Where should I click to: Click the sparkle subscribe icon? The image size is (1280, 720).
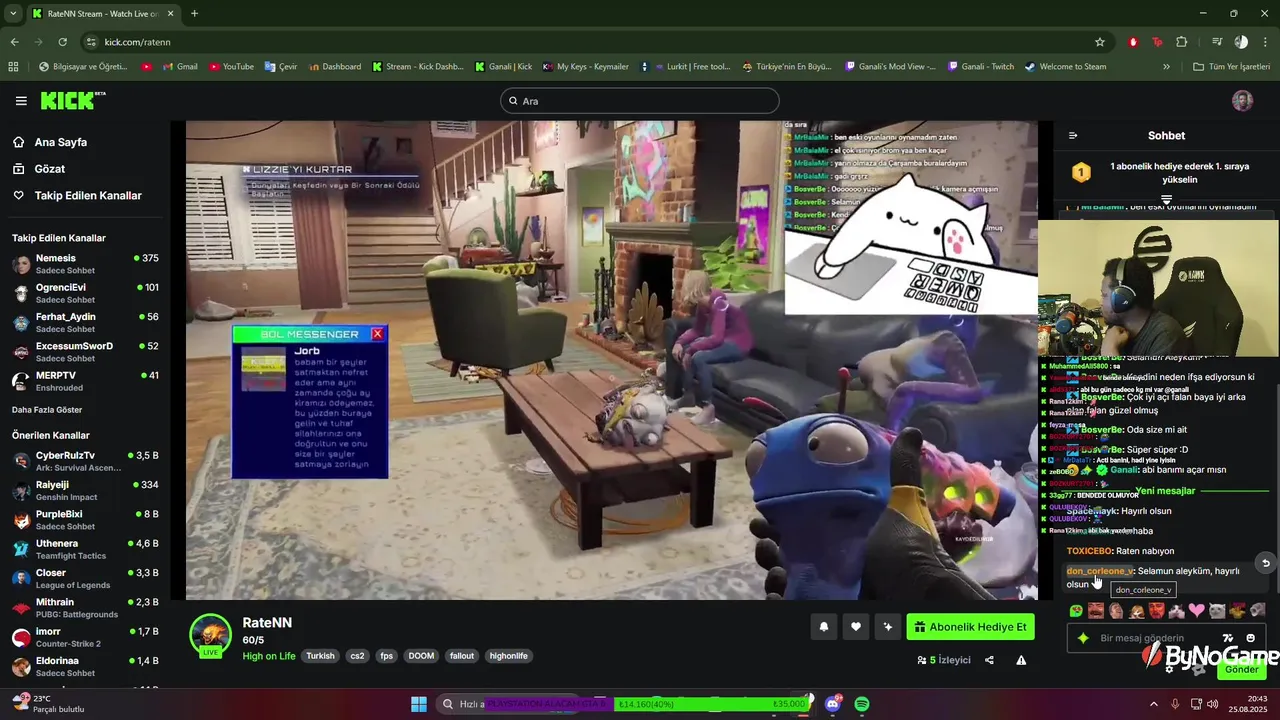[887, 627]
